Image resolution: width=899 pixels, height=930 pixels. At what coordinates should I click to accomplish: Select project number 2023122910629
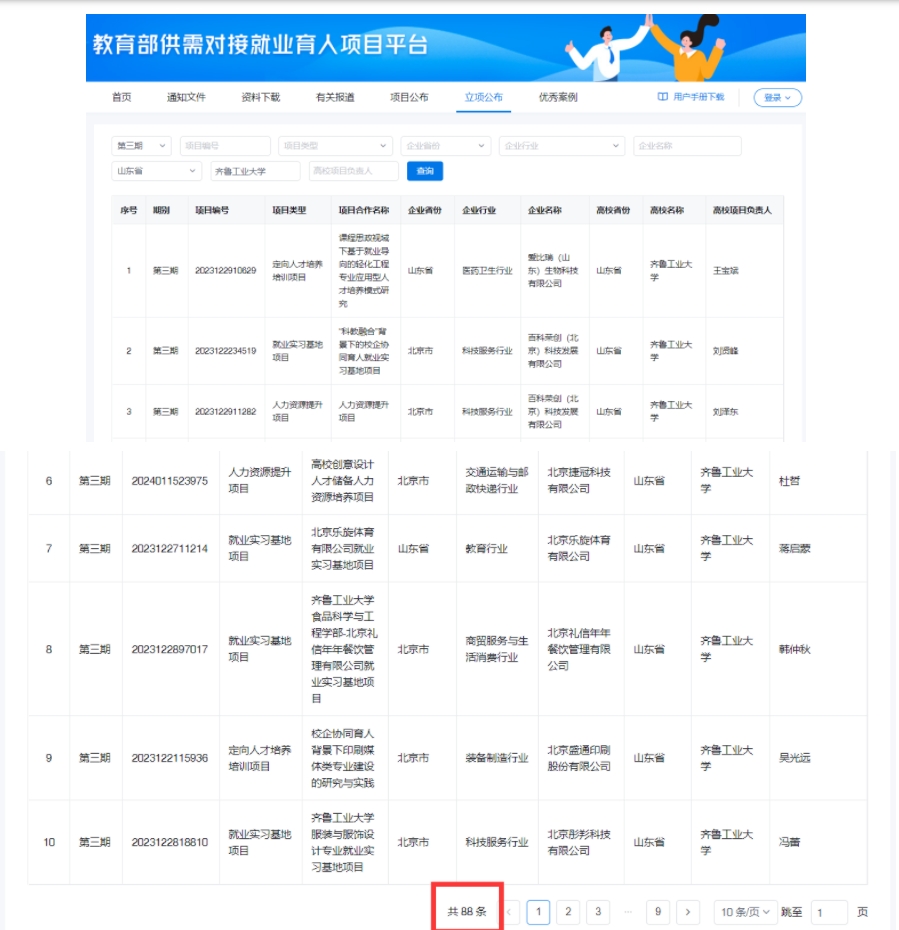click(225, 270)
